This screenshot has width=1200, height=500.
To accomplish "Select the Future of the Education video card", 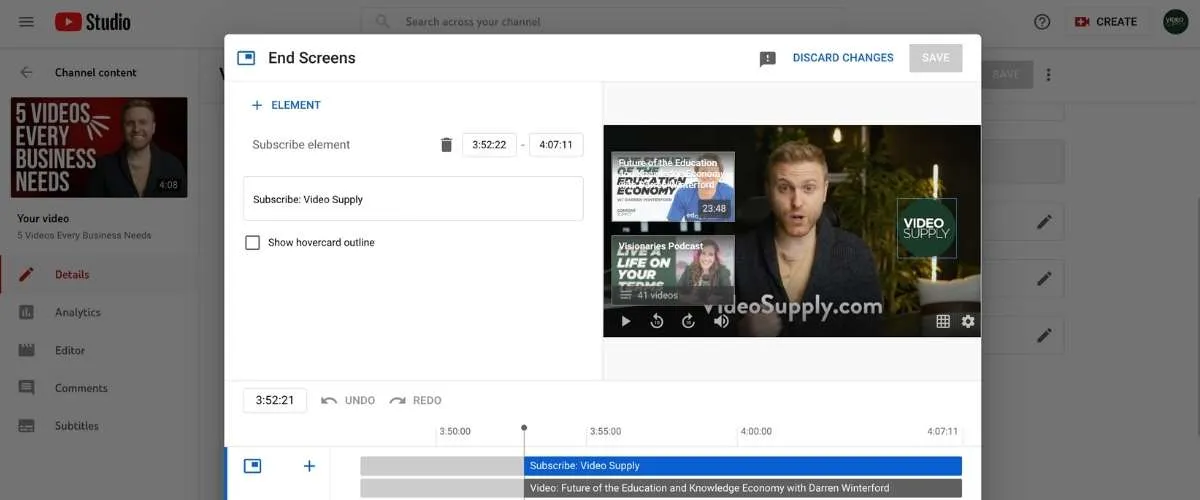I will click(x=673, y=187).
